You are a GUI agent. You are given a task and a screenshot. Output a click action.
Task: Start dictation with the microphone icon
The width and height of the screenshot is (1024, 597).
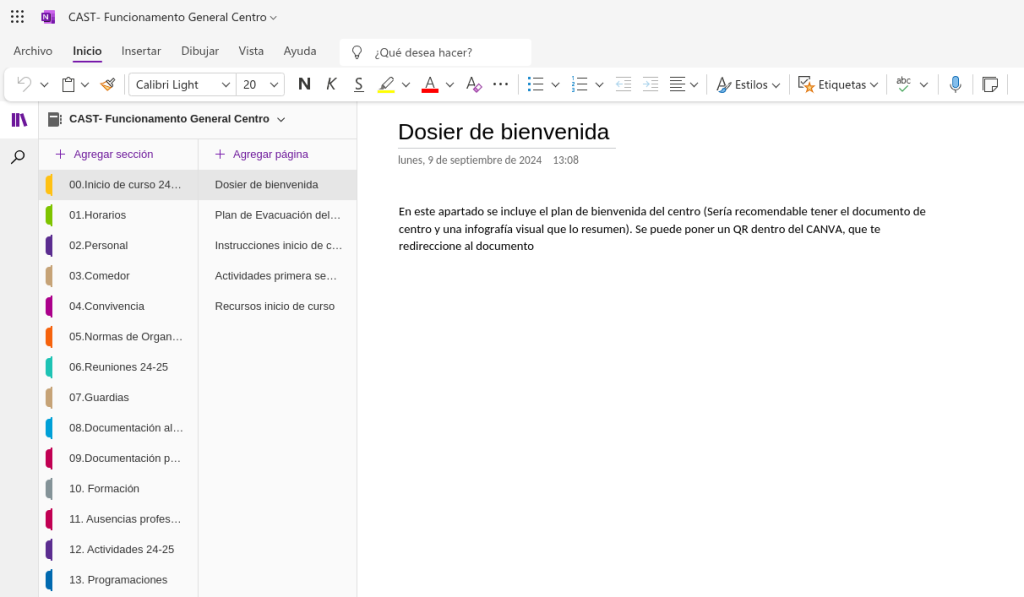tap(955, 85)
